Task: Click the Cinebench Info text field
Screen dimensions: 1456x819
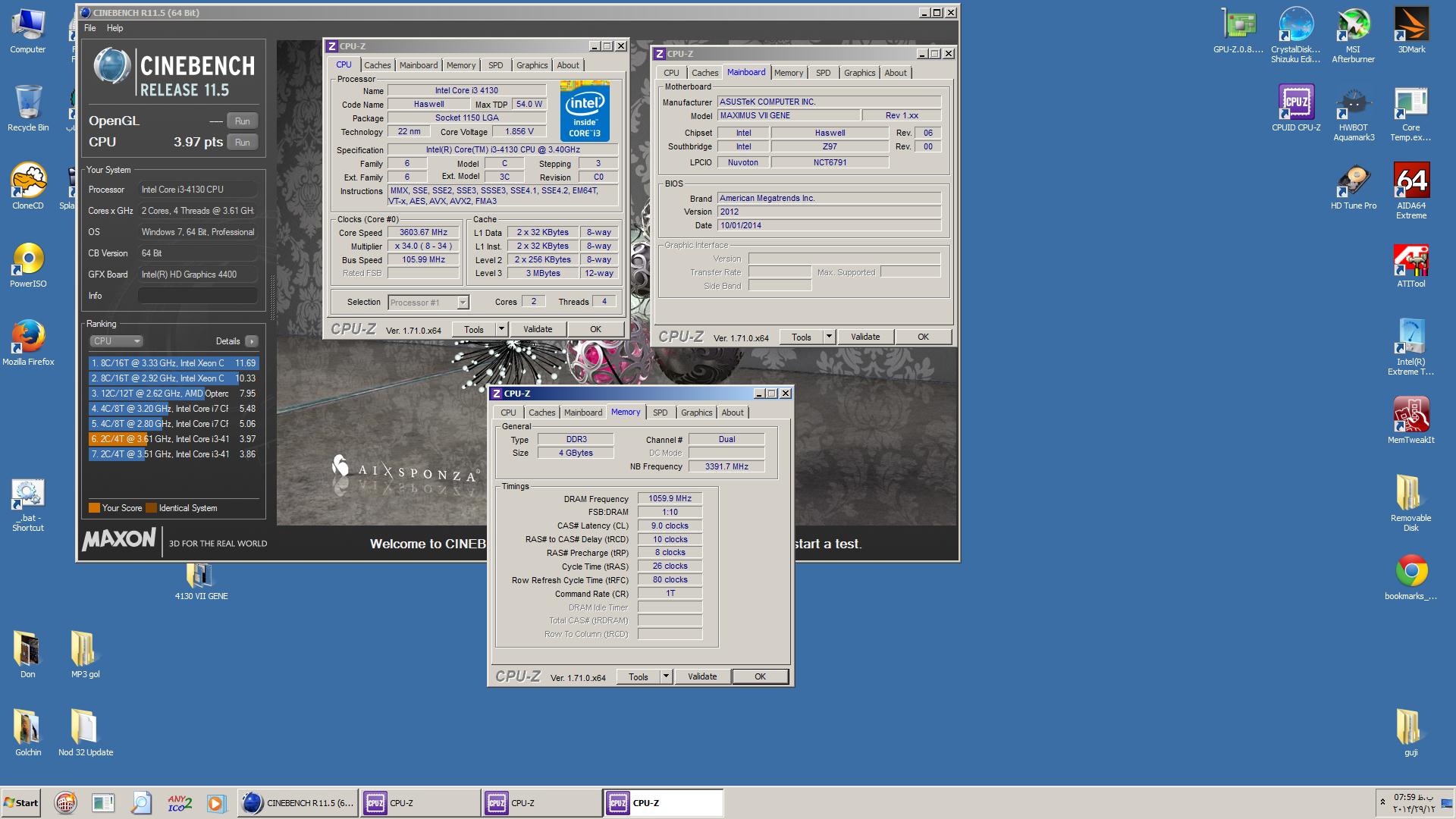Action: [x=197, y=296]
